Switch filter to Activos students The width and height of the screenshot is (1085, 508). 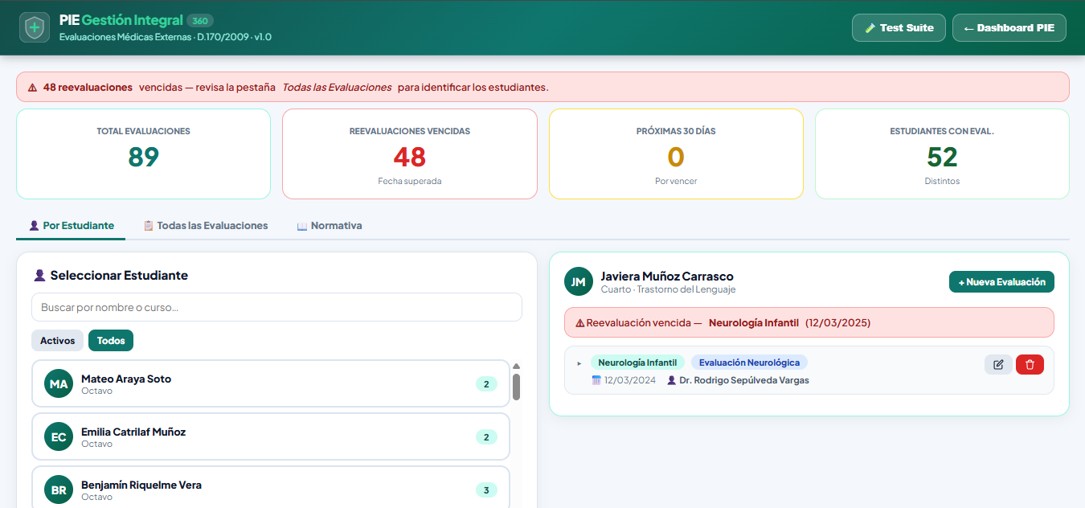tap(57, 341)
